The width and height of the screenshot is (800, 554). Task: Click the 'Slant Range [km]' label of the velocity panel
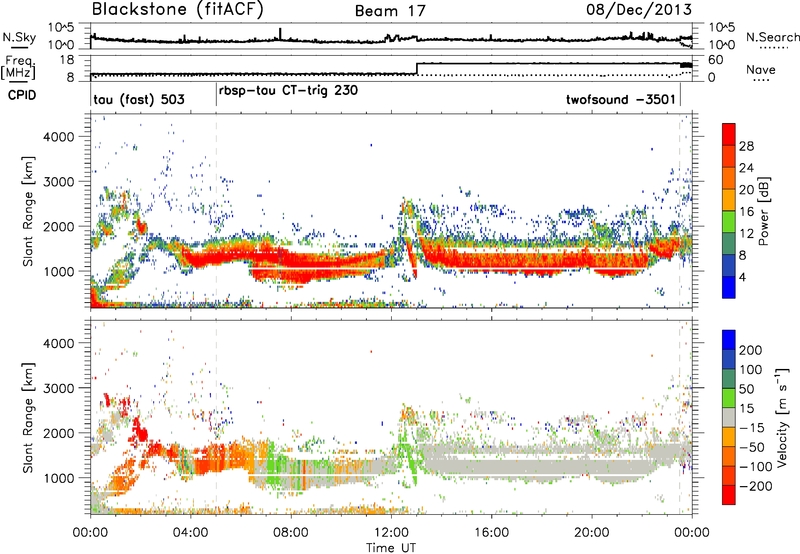pyautogui.click(x=28, y=417)
